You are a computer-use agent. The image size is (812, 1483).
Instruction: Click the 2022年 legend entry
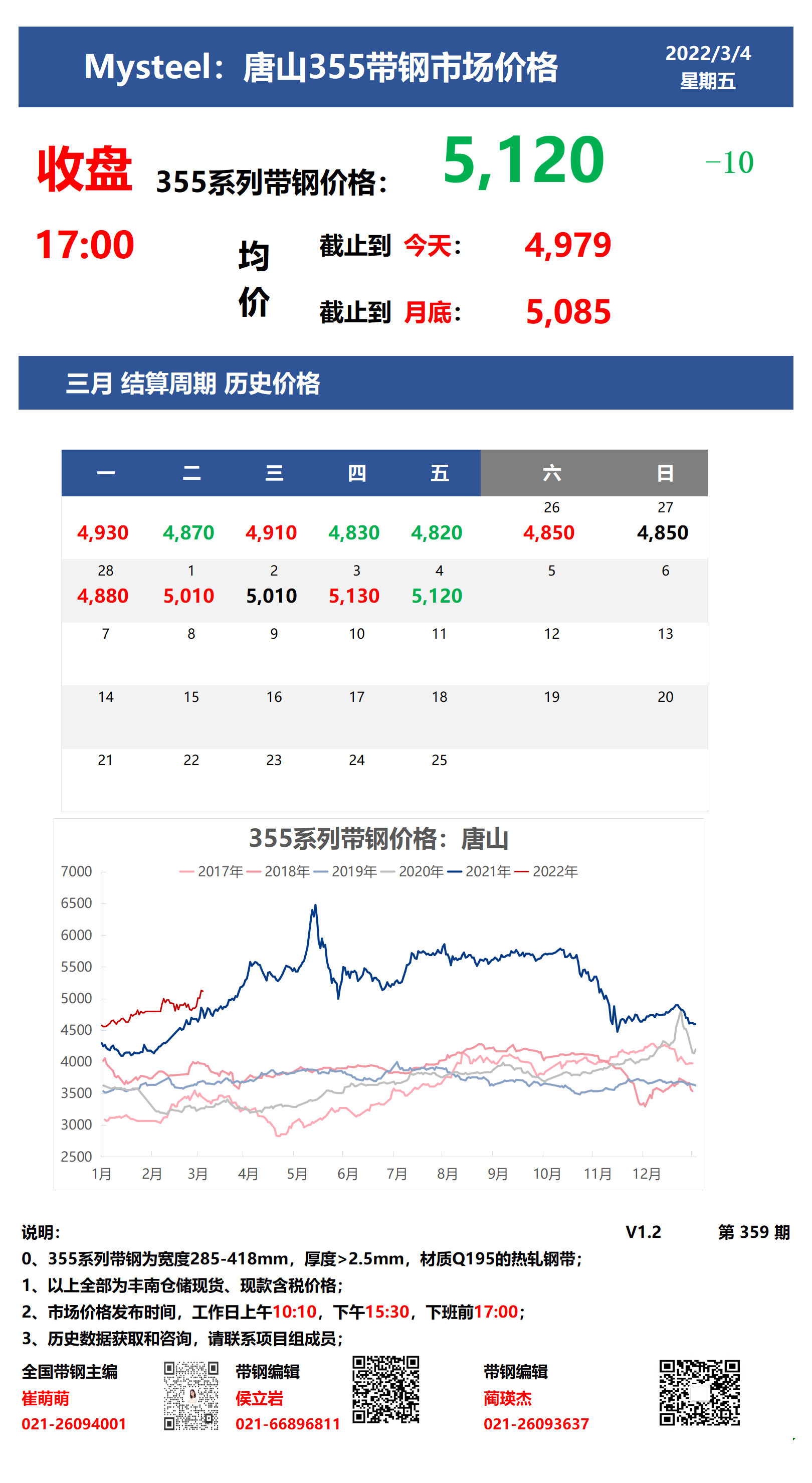[x=546, y=872]
